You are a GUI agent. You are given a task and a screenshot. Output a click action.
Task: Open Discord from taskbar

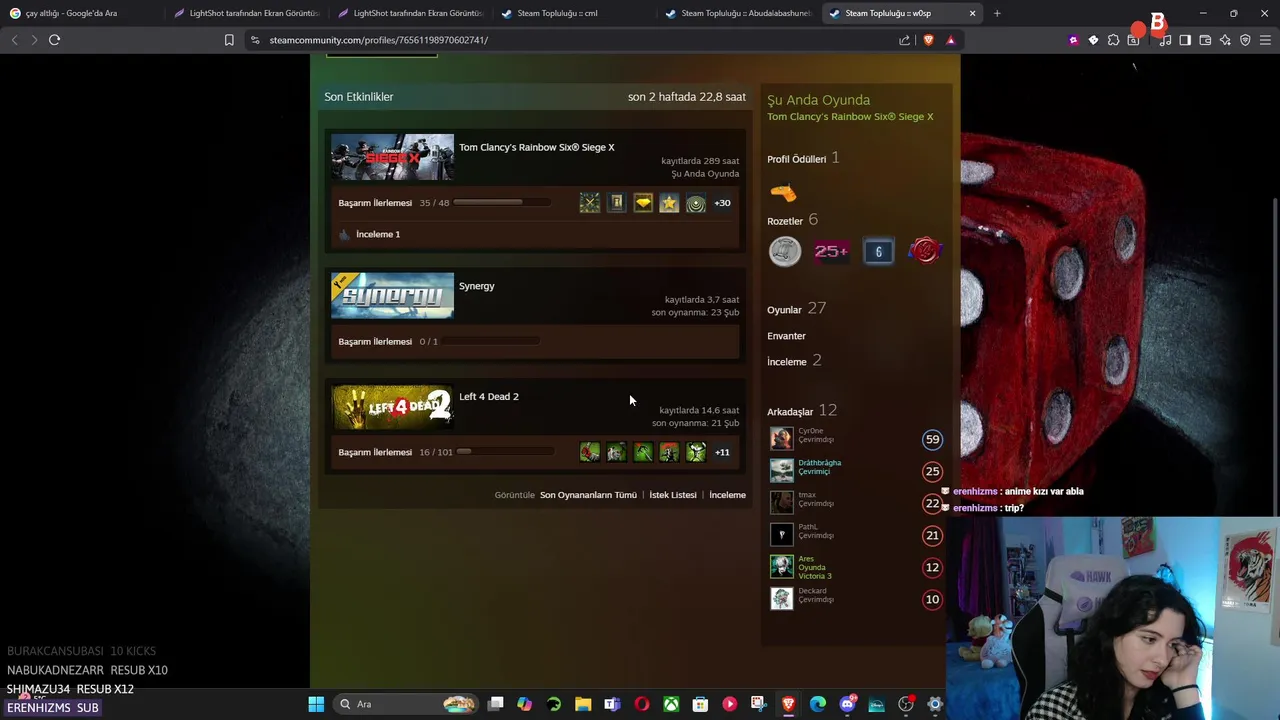(x=847, y=704)
